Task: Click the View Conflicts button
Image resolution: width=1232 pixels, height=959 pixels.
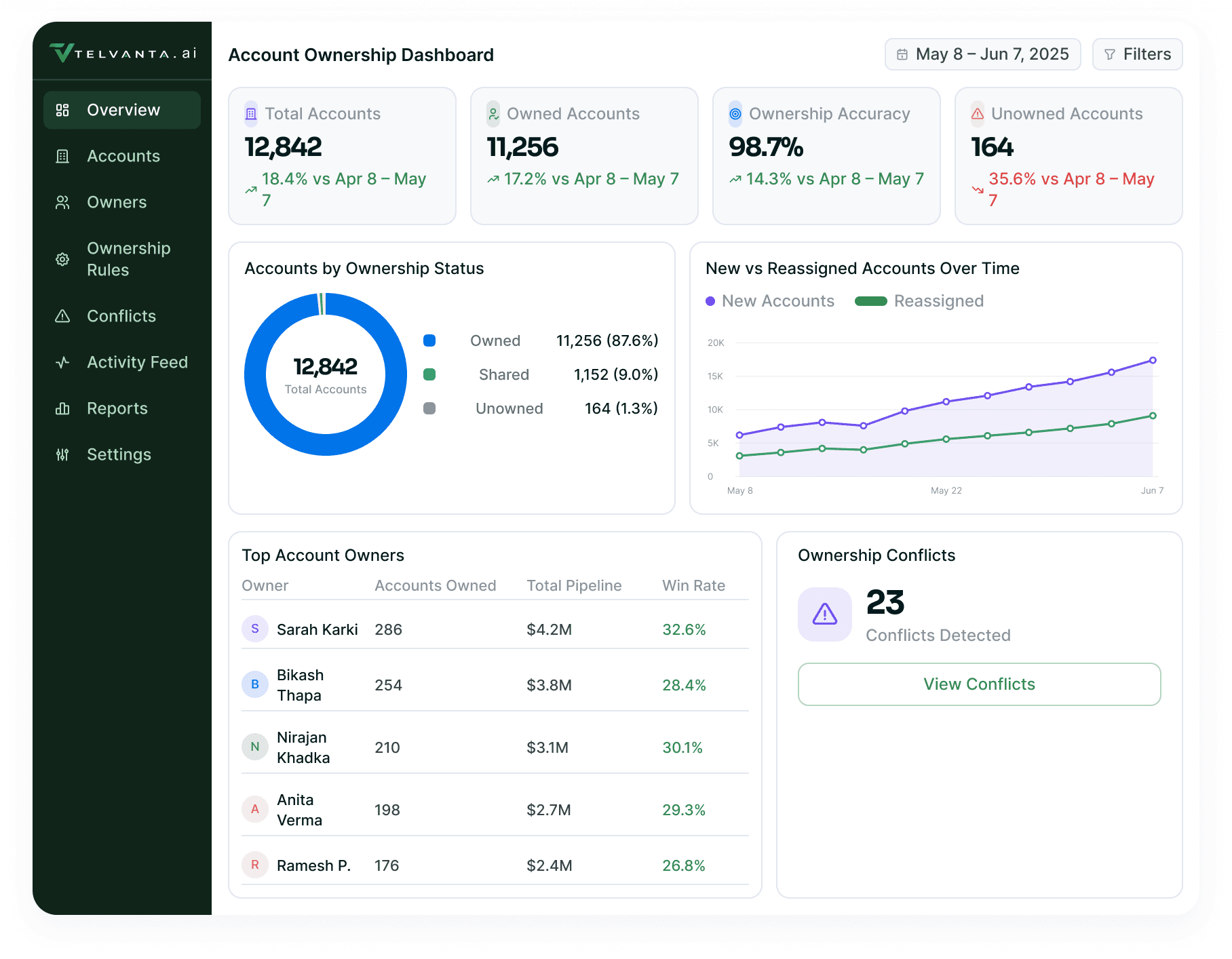Action: (979, 684)
